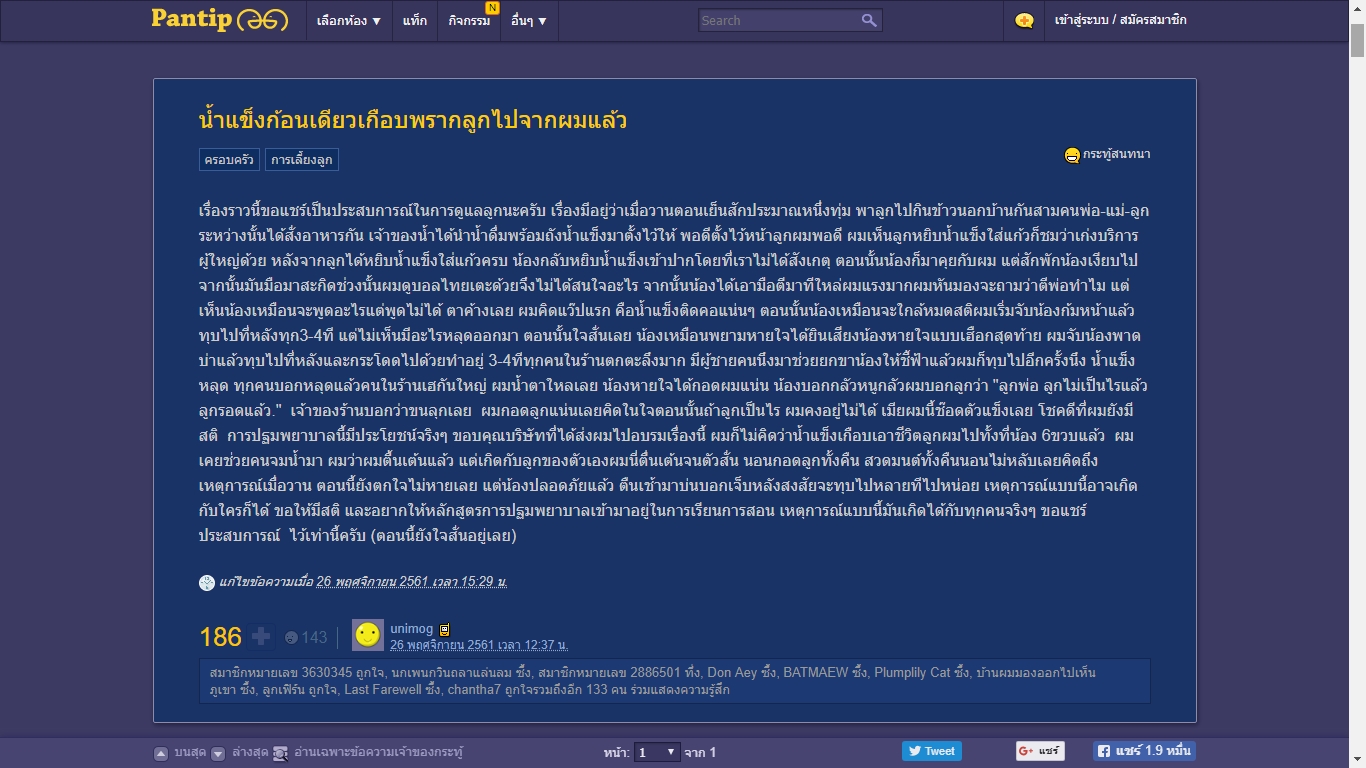Click the ครอบครัว tag
This screenshot has width=1366, height=768.
click(229, 159)
